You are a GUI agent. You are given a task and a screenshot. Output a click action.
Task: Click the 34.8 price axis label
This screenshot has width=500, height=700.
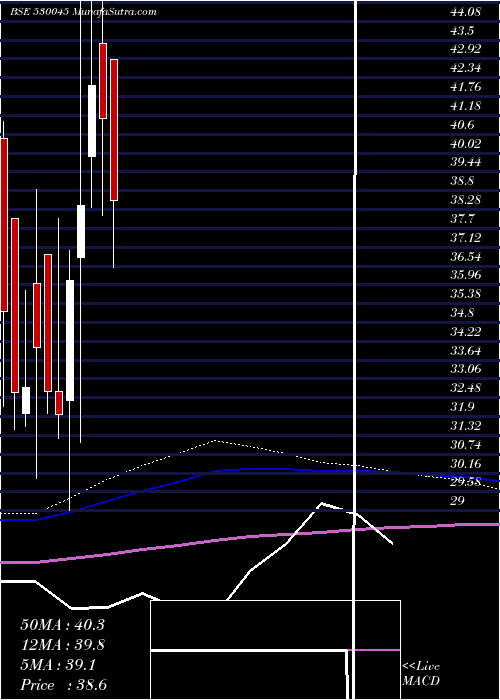[x=462, y=312]
